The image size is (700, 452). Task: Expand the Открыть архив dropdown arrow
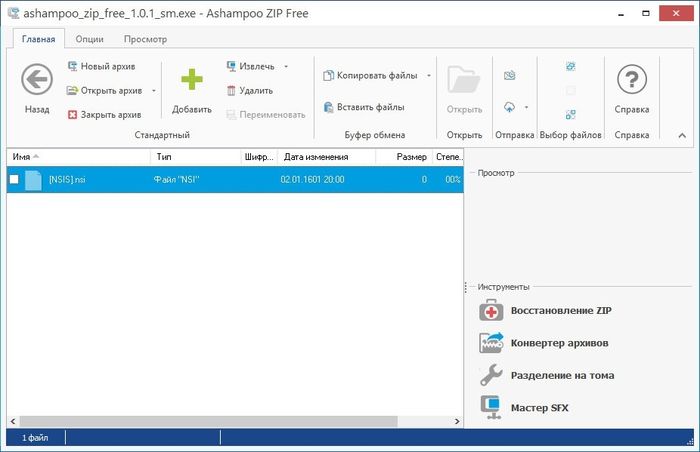click(x=154, y=91)
